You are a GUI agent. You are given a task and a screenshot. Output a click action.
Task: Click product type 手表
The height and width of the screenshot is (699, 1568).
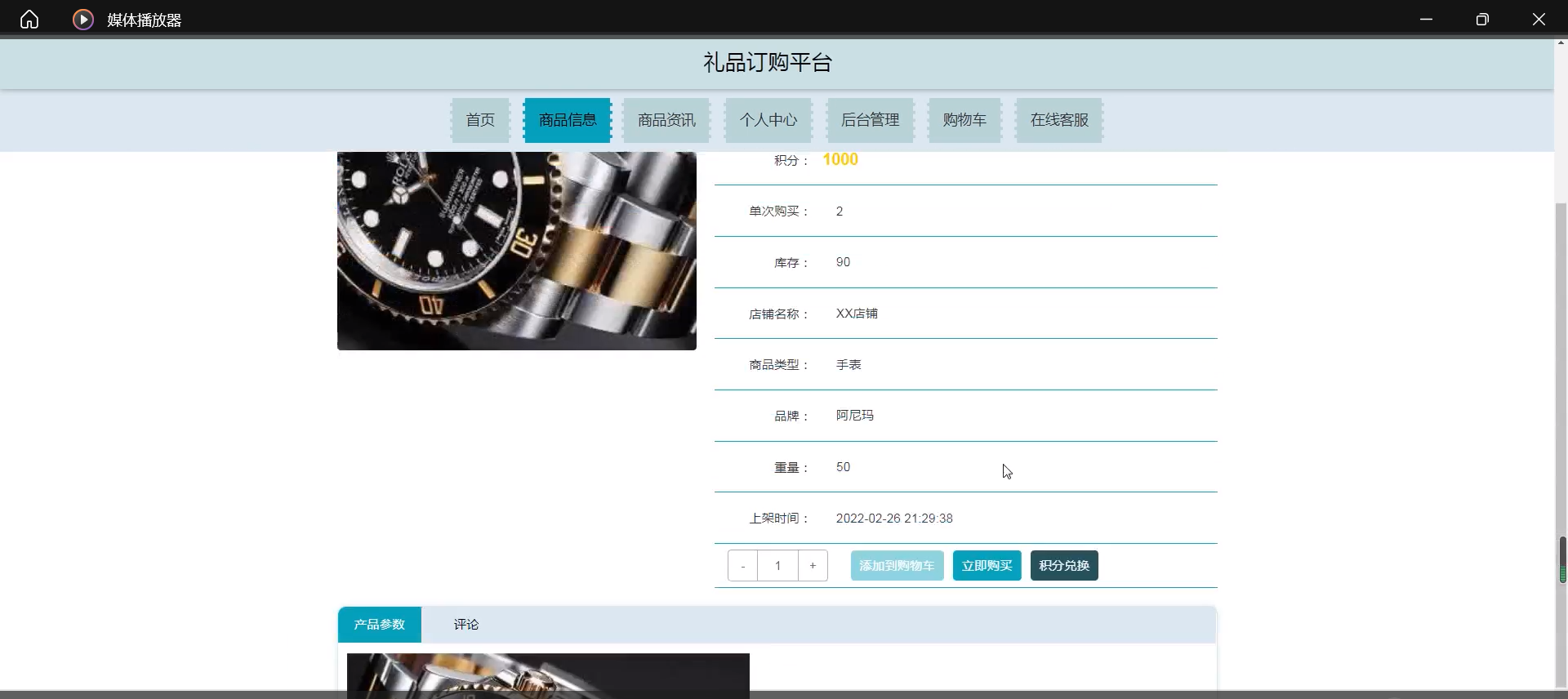[849, 365]
